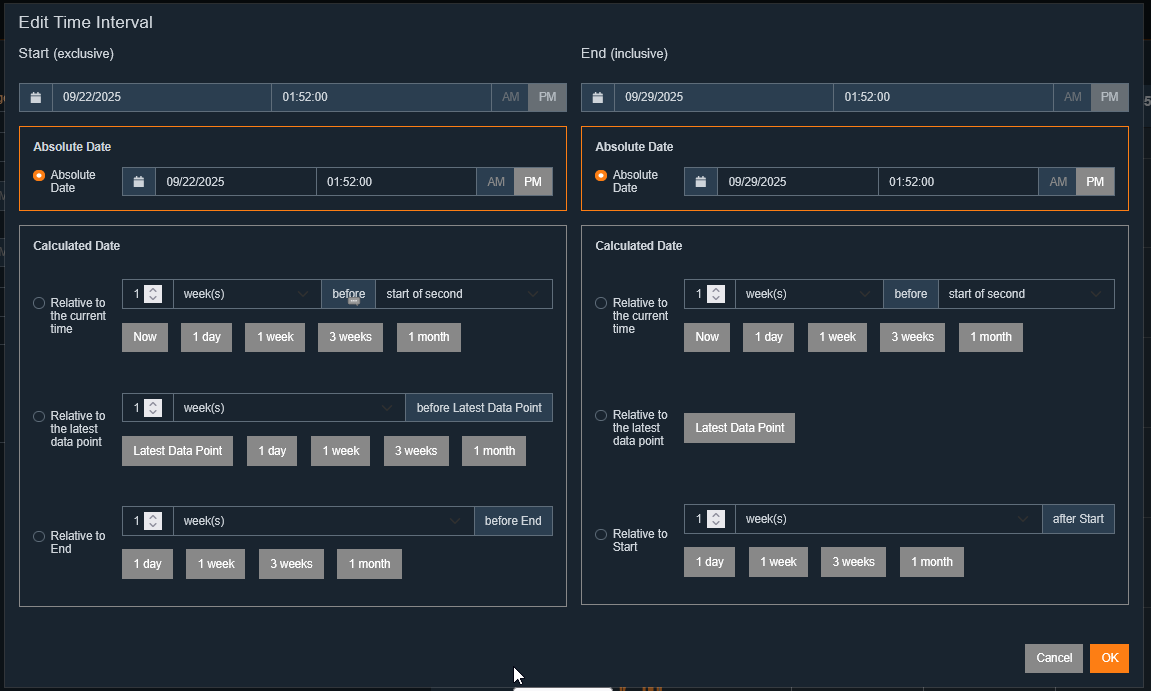Toggle AM in Start Absolute Date row
1151x691 pixels.
point(496,182)
